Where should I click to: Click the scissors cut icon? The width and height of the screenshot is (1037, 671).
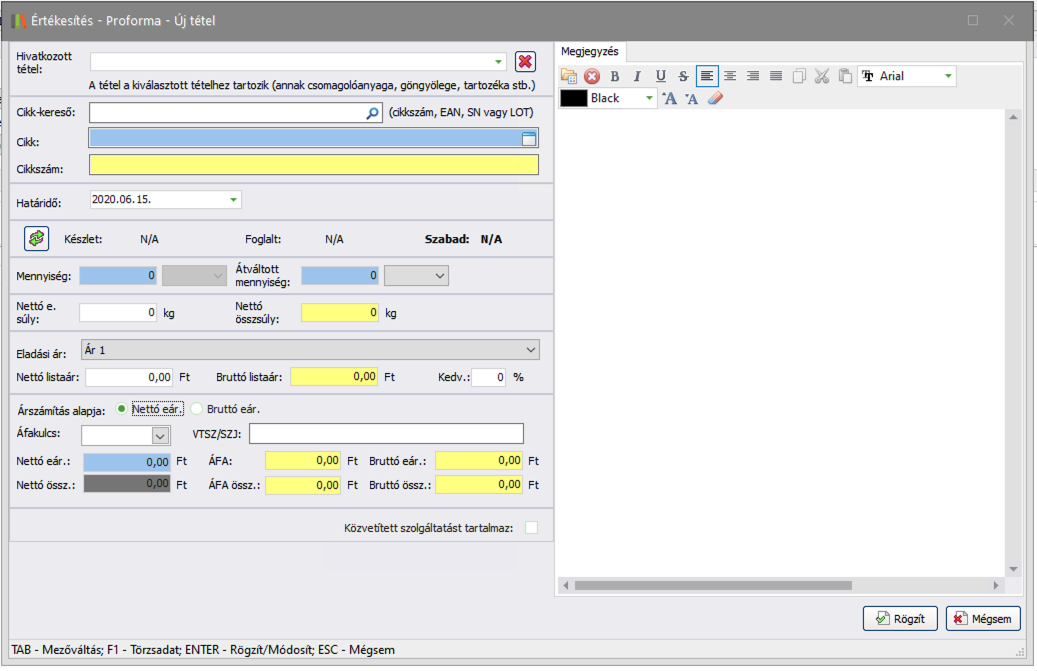pos(822,76)
